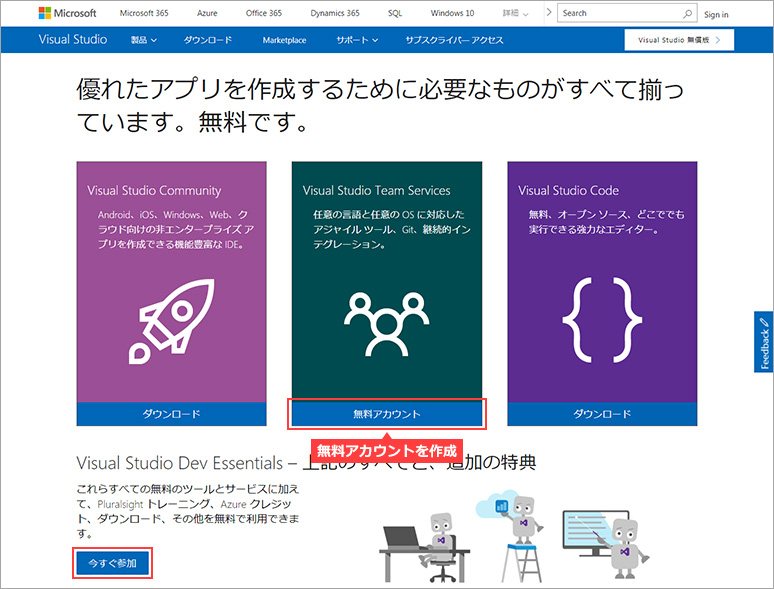
Task: Open Windows 10 link
Action: 452,13
